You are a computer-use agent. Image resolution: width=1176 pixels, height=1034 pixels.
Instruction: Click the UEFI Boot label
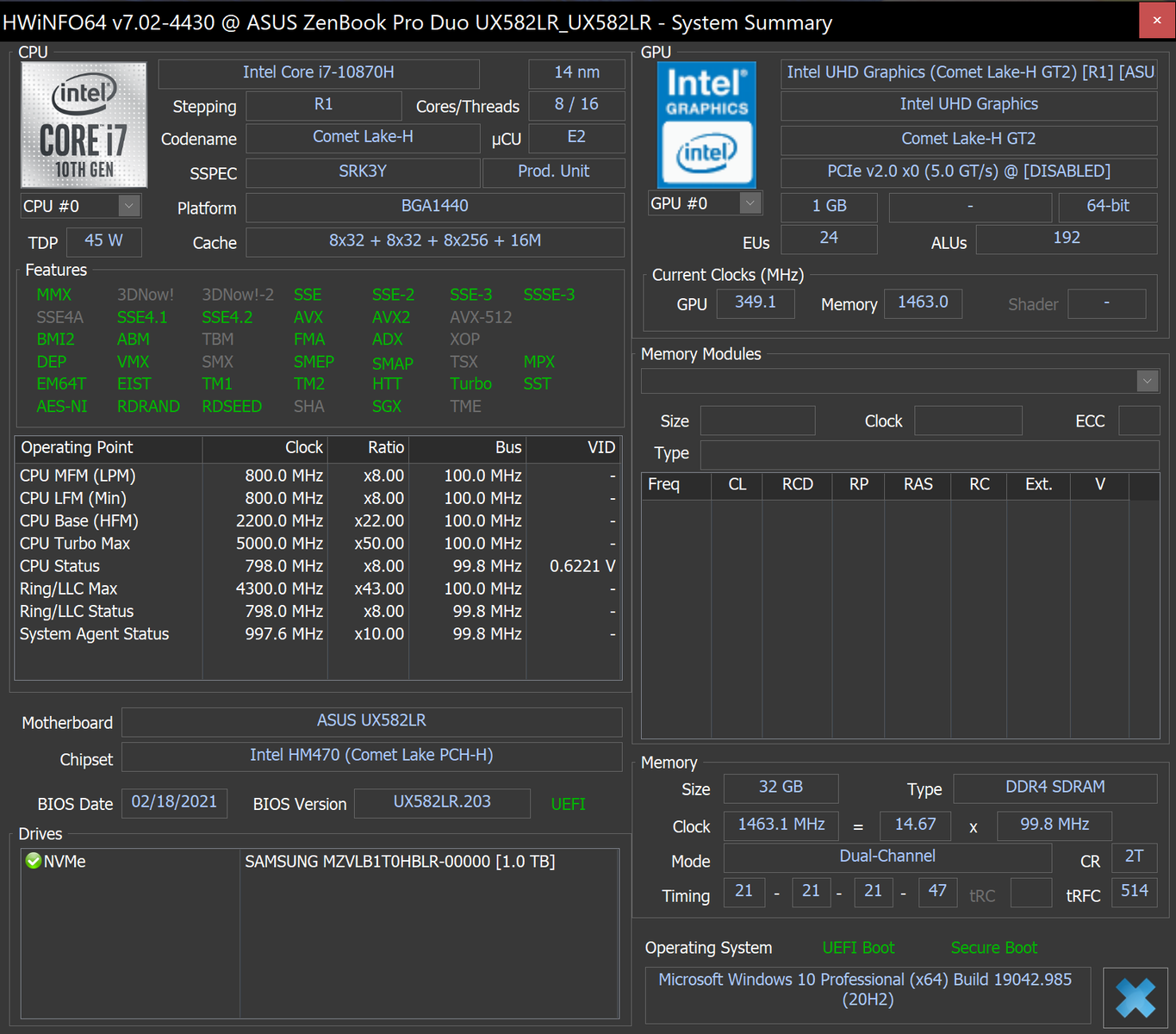(x=858, y=948)
